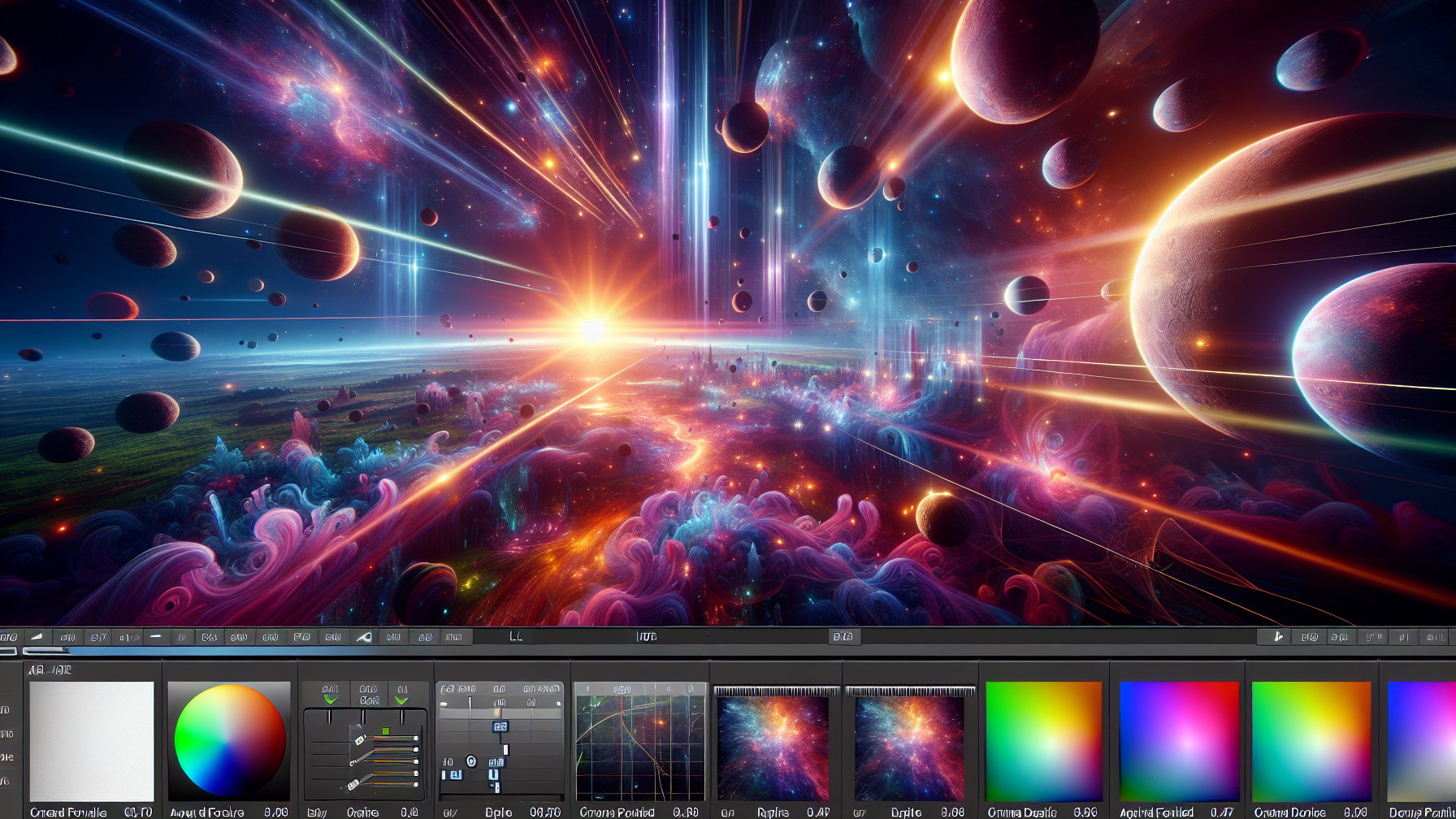
Task: Click the play arrow icon on the right toolbar
Action: point(1277,637)
